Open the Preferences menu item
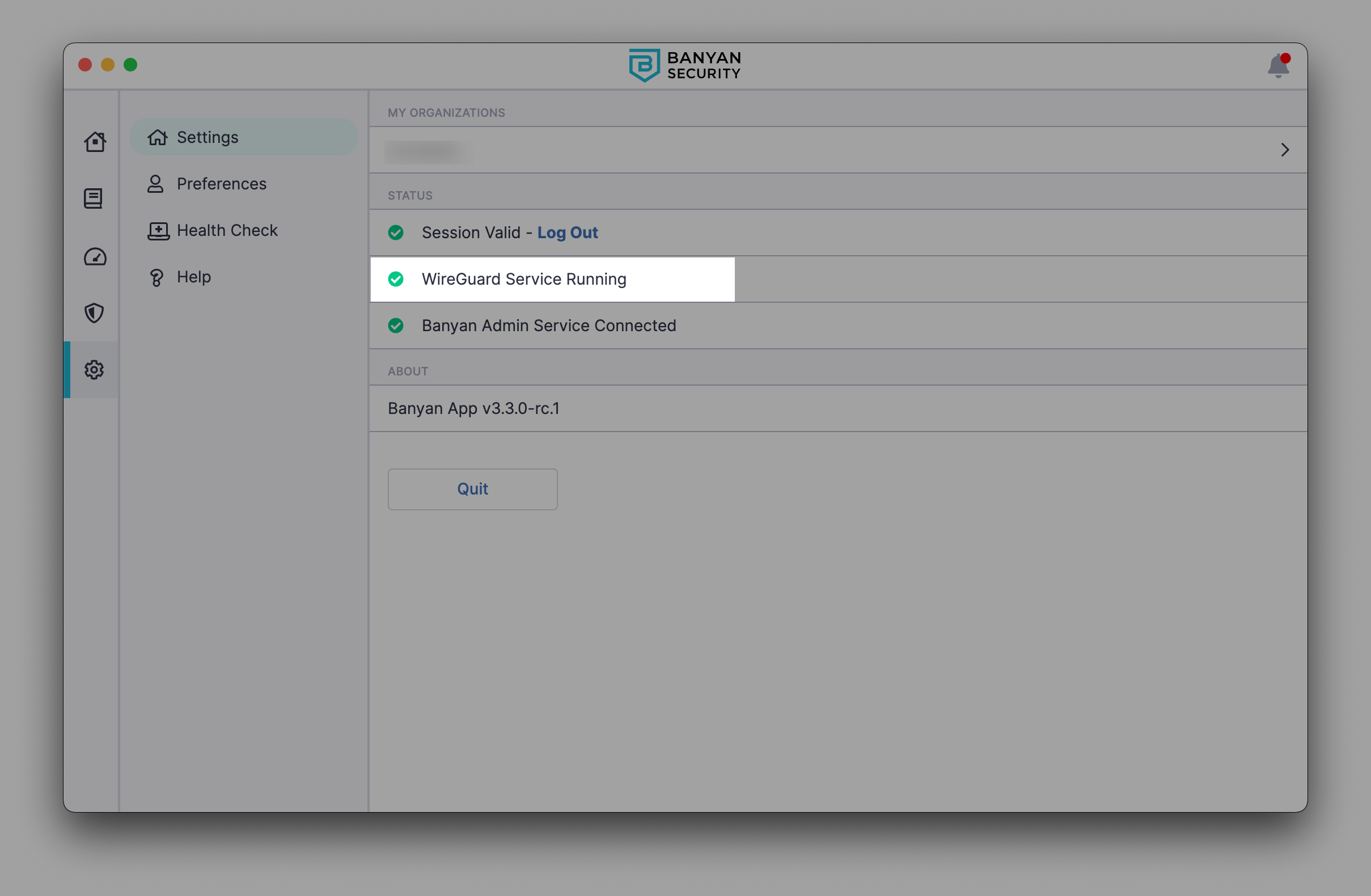Image resolution: width=1371 pixels, height=896 pixels. (x=221, y=184)
